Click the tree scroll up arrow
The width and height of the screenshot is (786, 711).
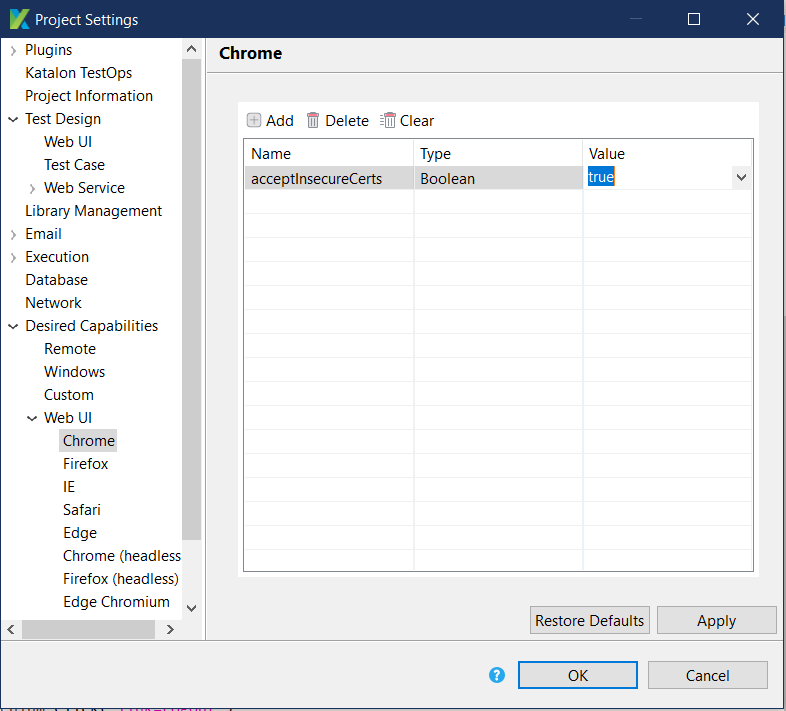pos(191,49)
